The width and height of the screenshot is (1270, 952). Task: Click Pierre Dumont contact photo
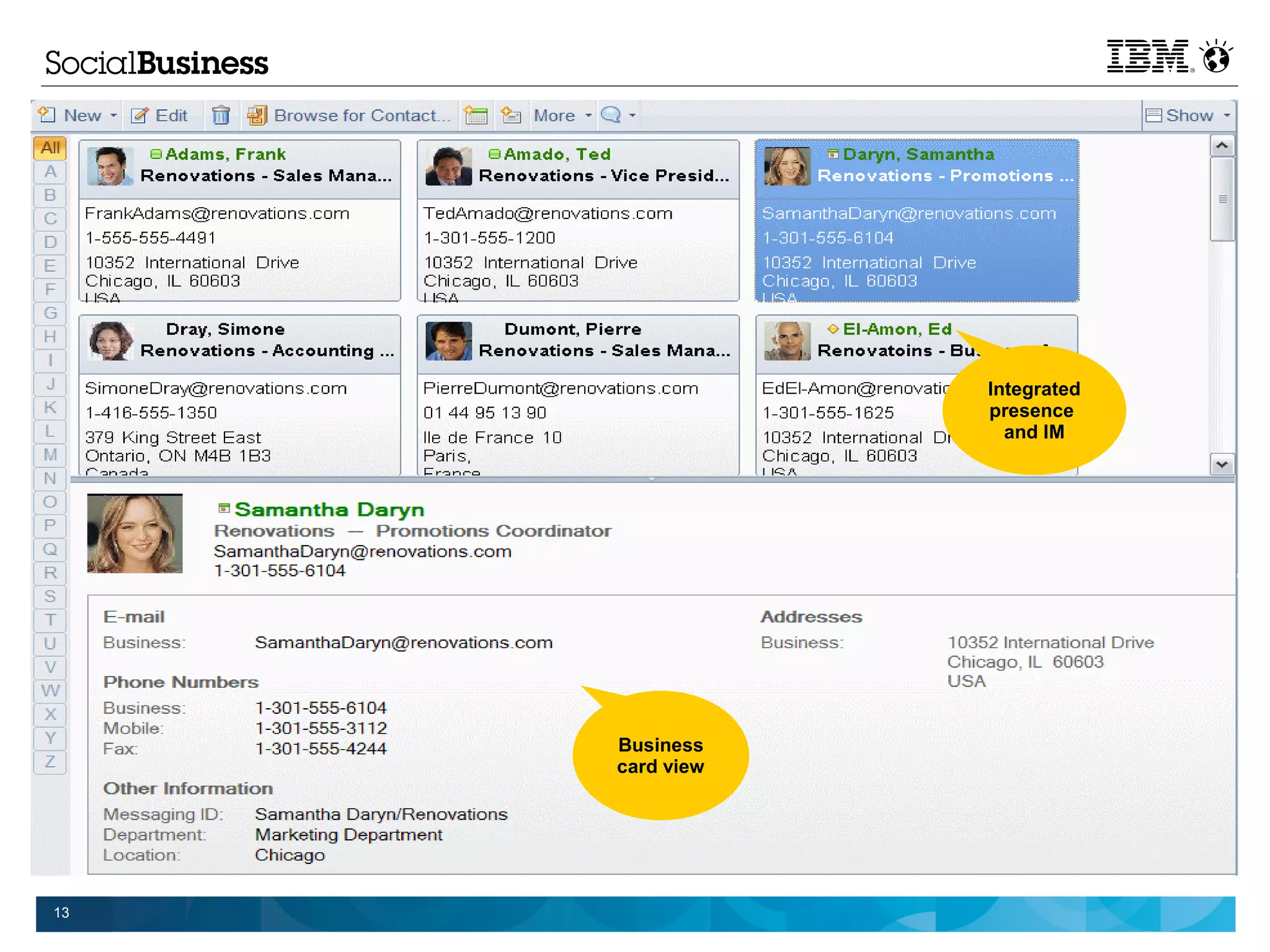tap(448, 341)
